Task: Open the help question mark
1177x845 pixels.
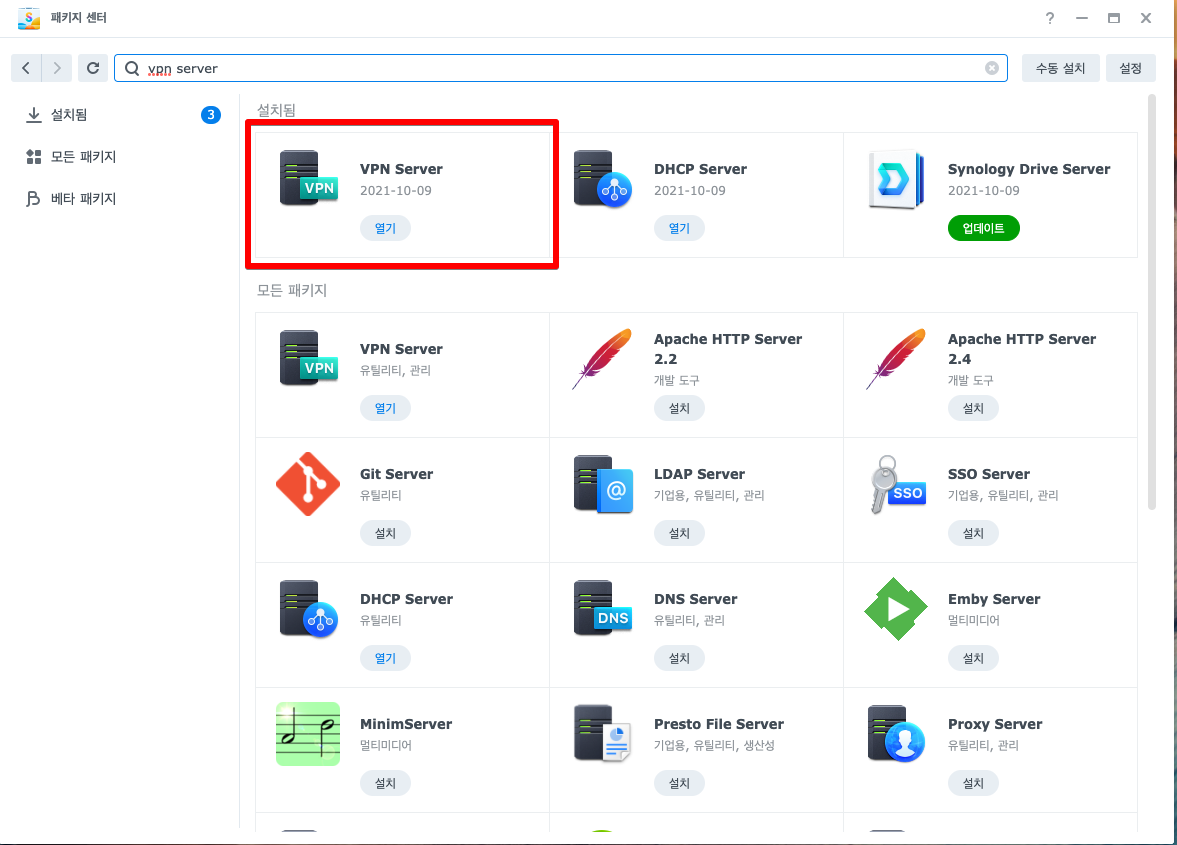Action: coord(1049,18)
